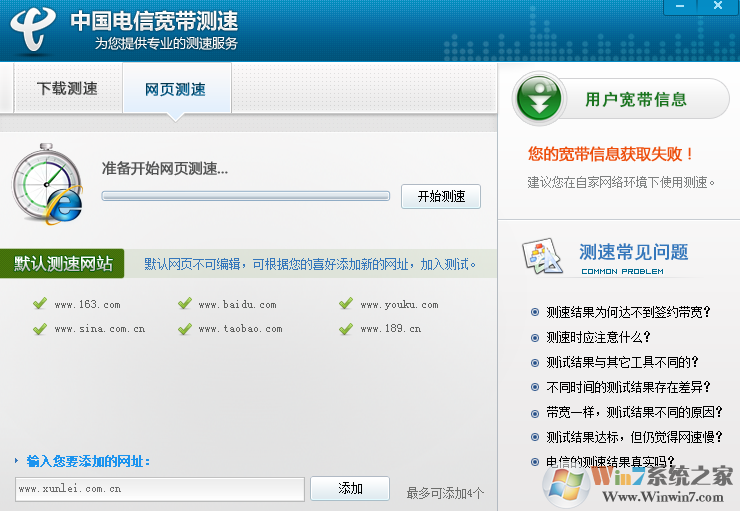Image resolution: width=740 pixels, height=511 pixels.
Task: Open 测试结果与其它工具不同的? question
Action: (x=622, y=362)
